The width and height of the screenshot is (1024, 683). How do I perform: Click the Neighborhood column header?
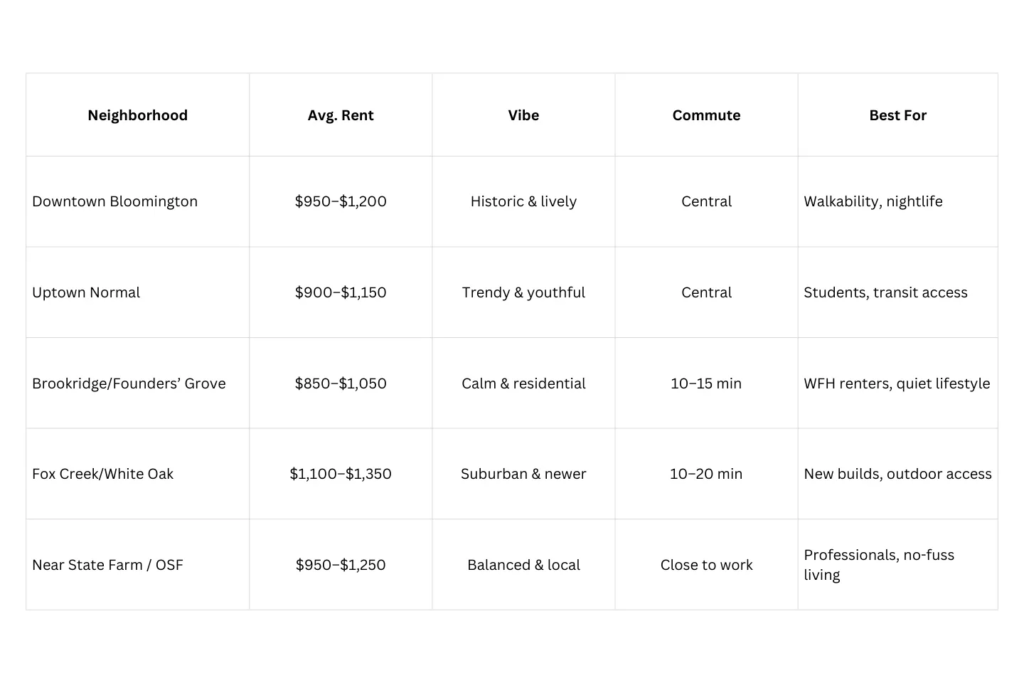coord(137,115)
